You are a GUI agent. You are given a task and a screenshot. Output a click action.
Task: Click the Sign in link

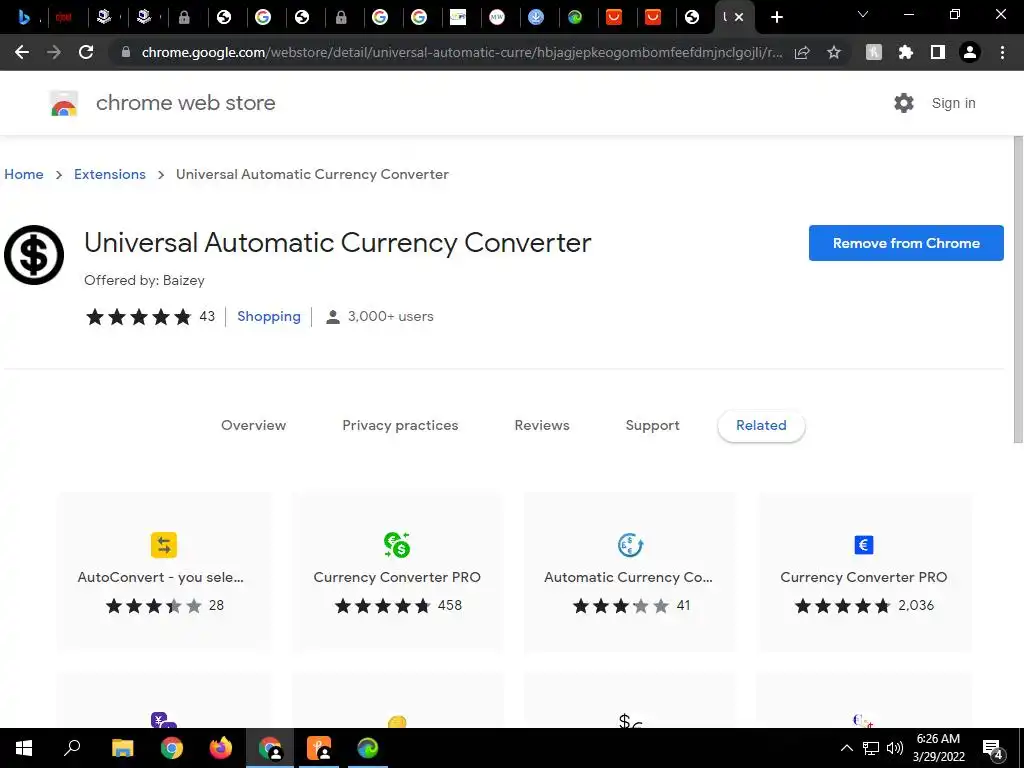pos(953,103)
